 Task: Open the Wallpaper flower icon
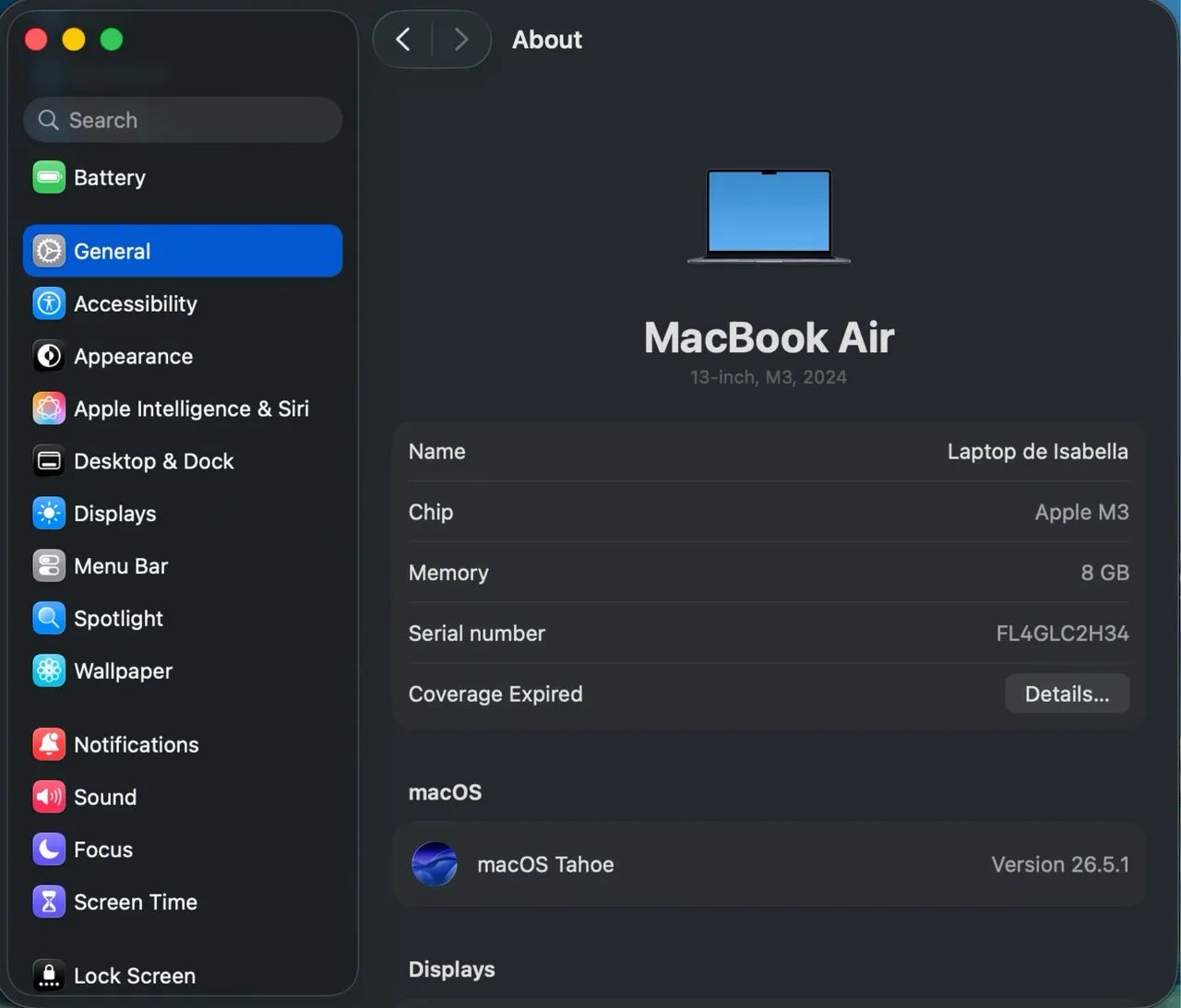point(49,671)
